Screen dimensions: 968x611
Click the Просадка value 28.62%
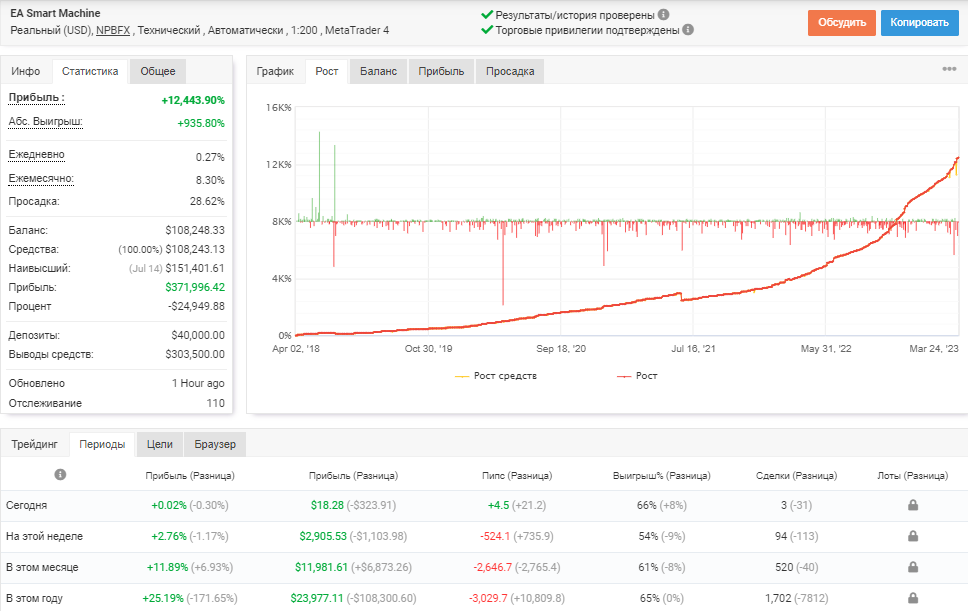[207, 201]
